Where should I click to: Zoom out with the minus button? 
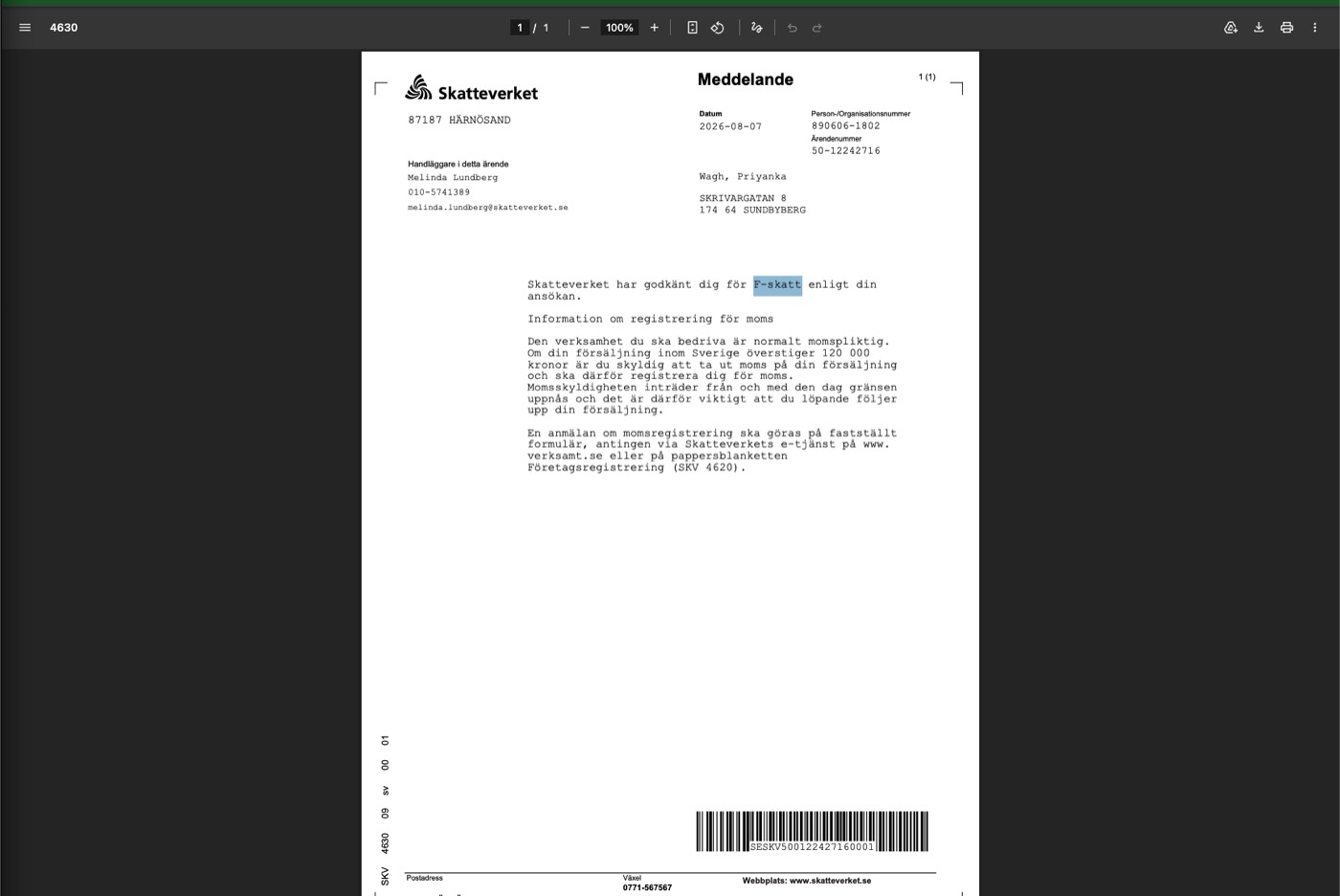pos(585,28)
